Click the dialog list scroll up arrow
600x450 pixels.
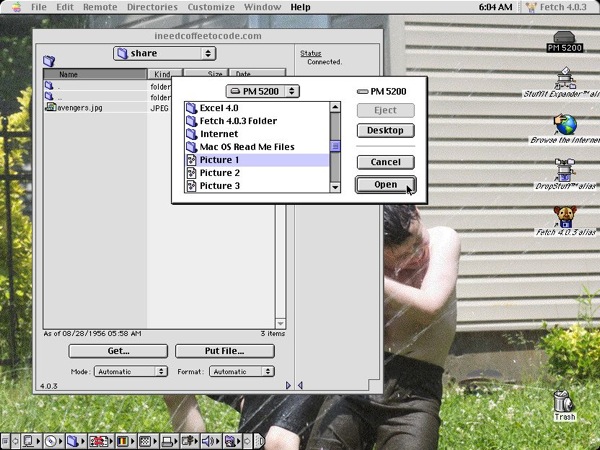[335, 107]
